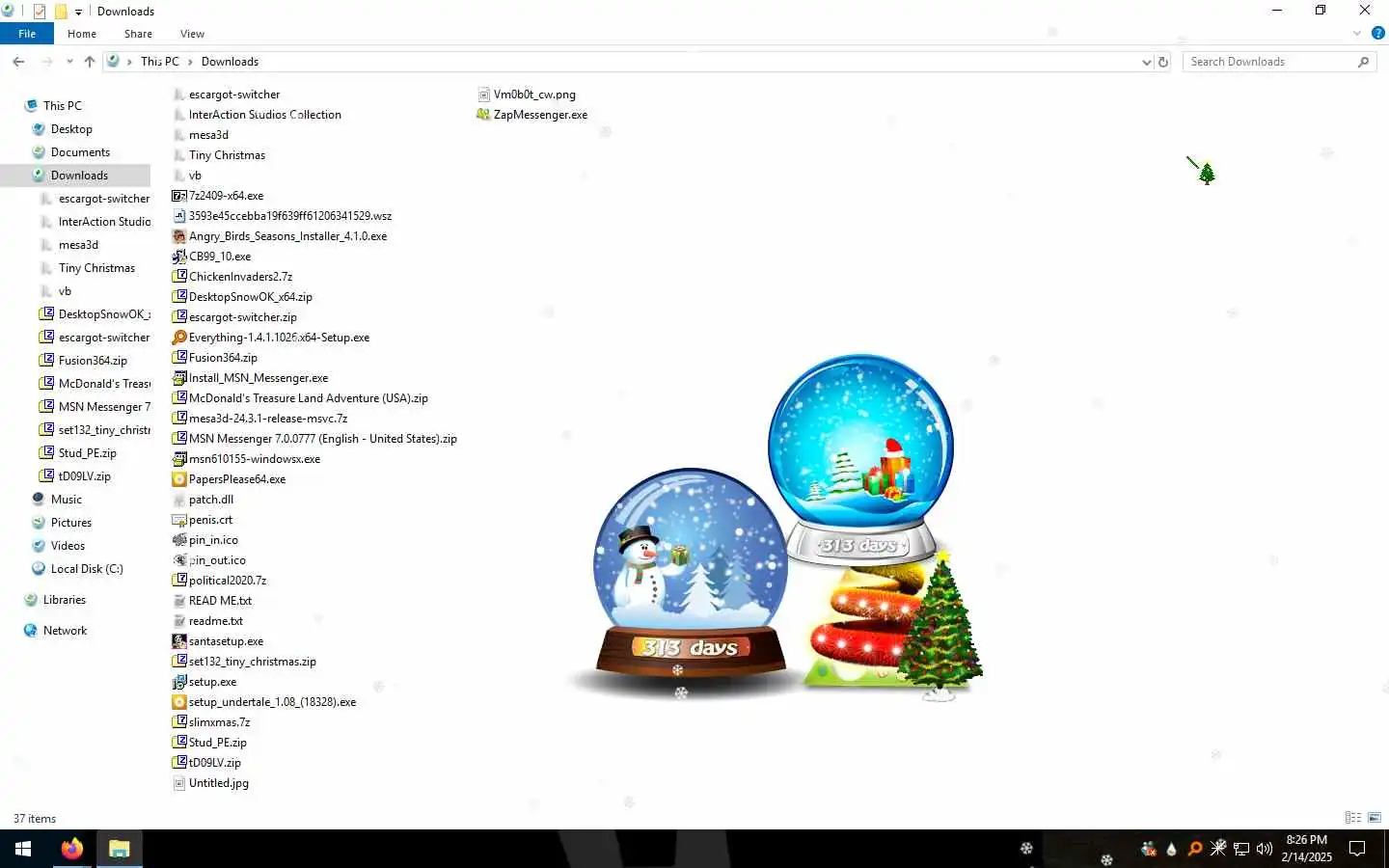The width and height of the screenshot is (1389, 868).
Task: Select the santasetup.exe icon
Action: click(178, 641)
